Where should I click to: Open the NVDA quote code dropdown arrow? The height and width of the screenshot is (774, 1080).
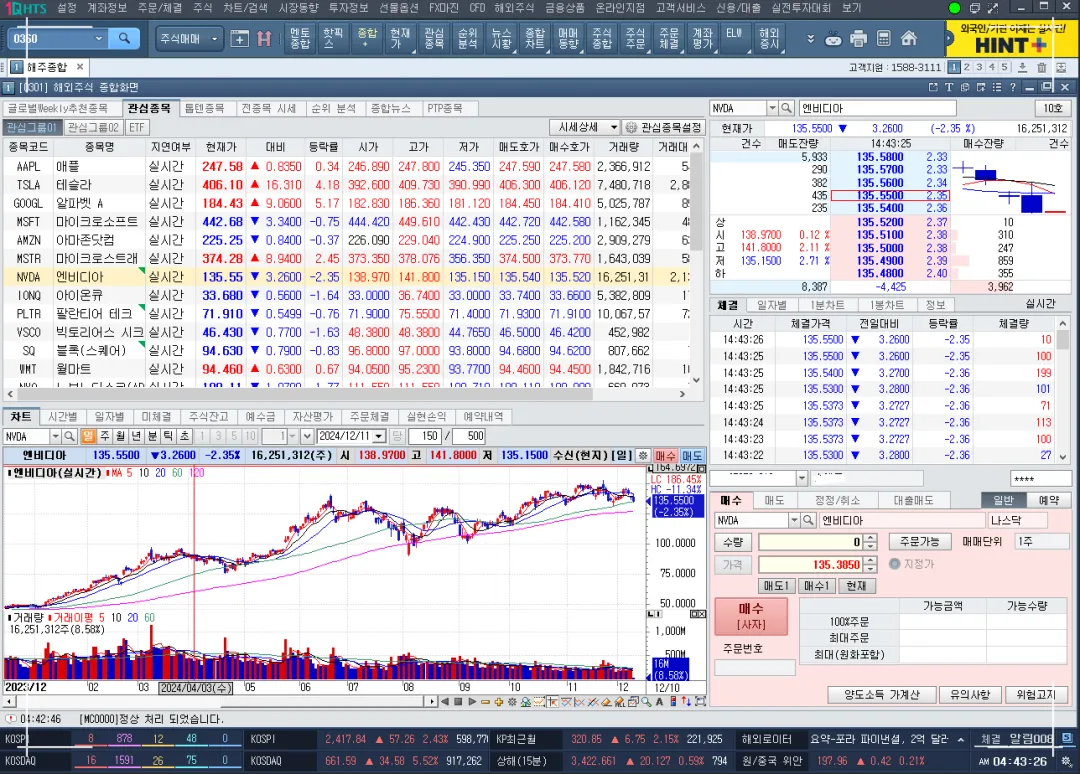(x=772, y=108)
